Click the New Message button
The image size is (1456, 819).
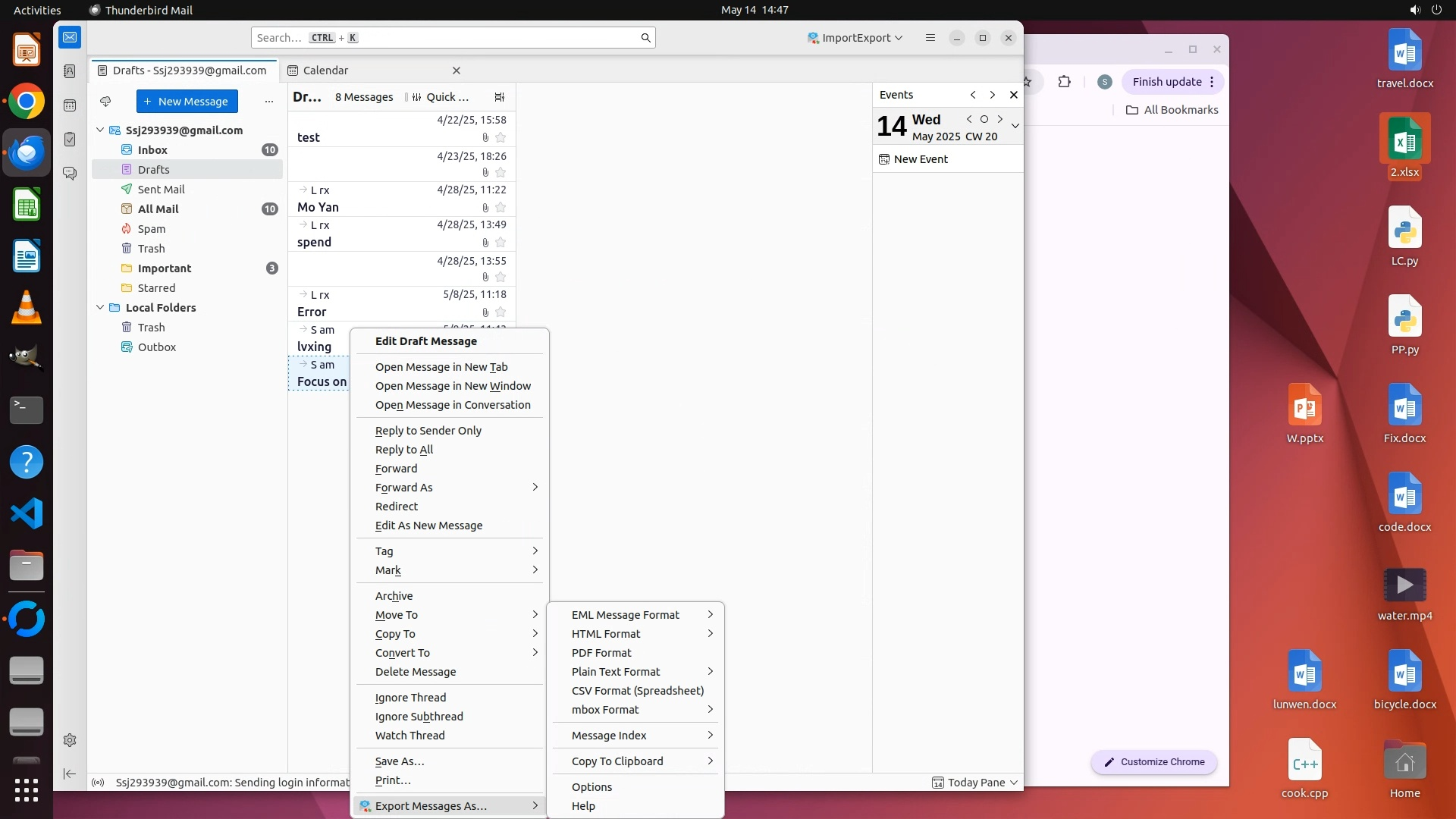click(187, 102)
